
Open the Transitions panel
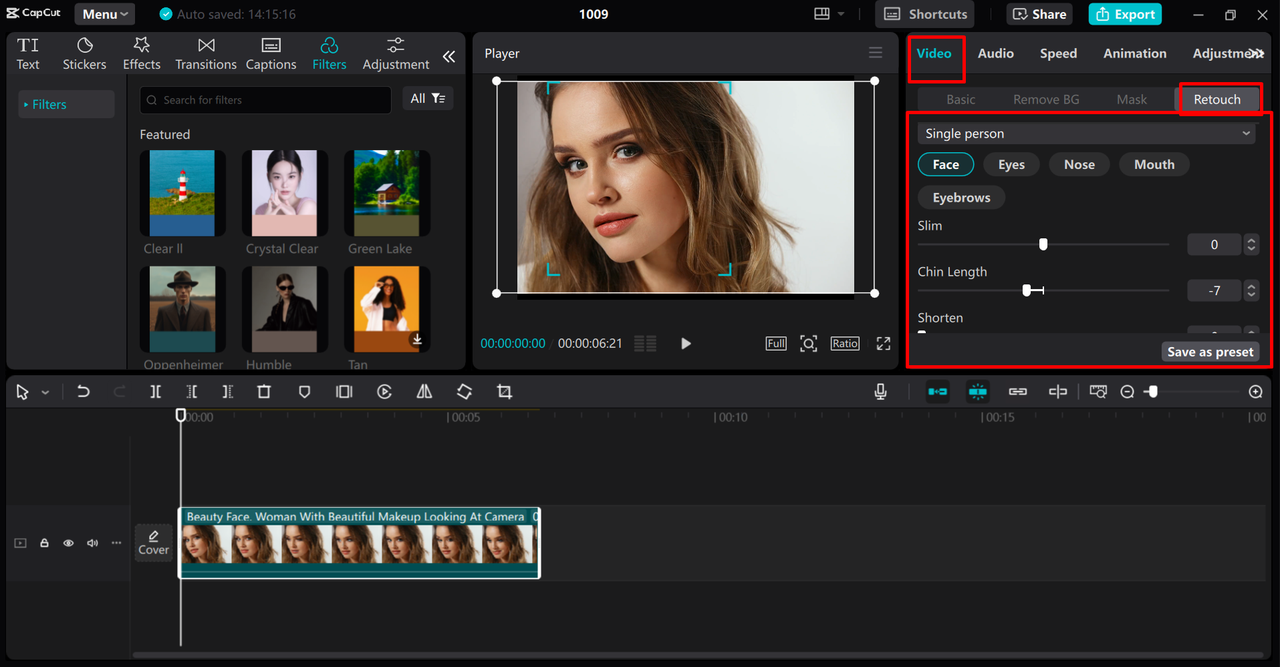(206, 54)
